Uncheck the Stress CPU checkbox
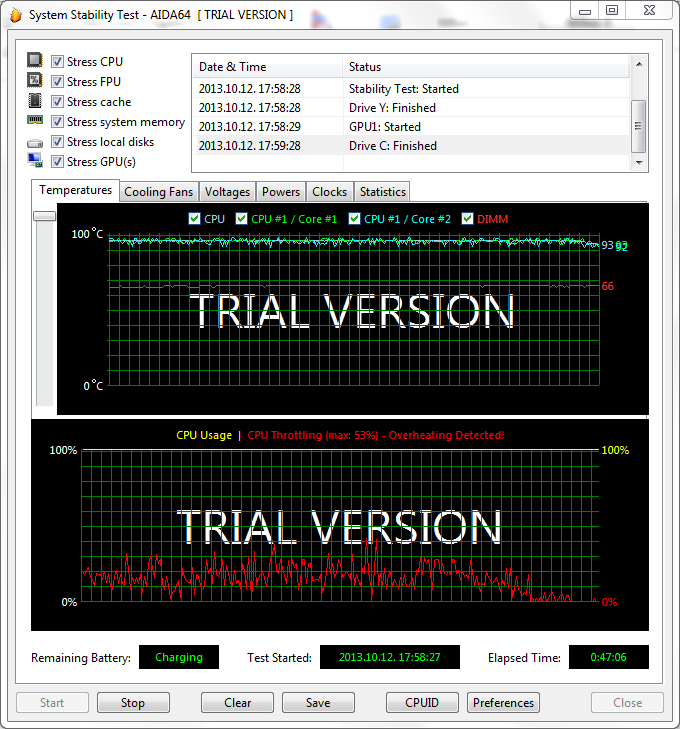Image resolution: width=680 pixels, height=729 pixels. [x=57, y=61]
